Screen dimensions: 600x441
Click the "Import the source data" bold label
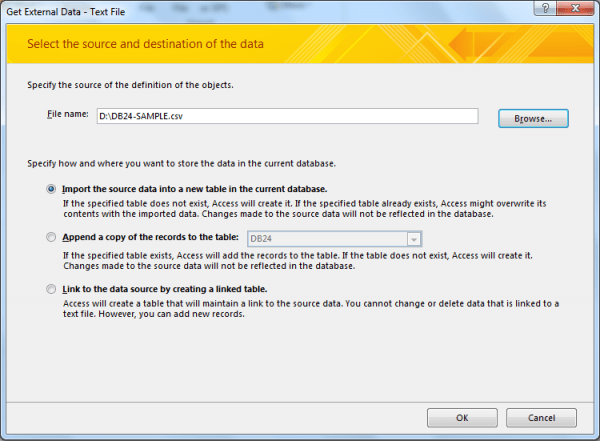[x=194, y=188]
